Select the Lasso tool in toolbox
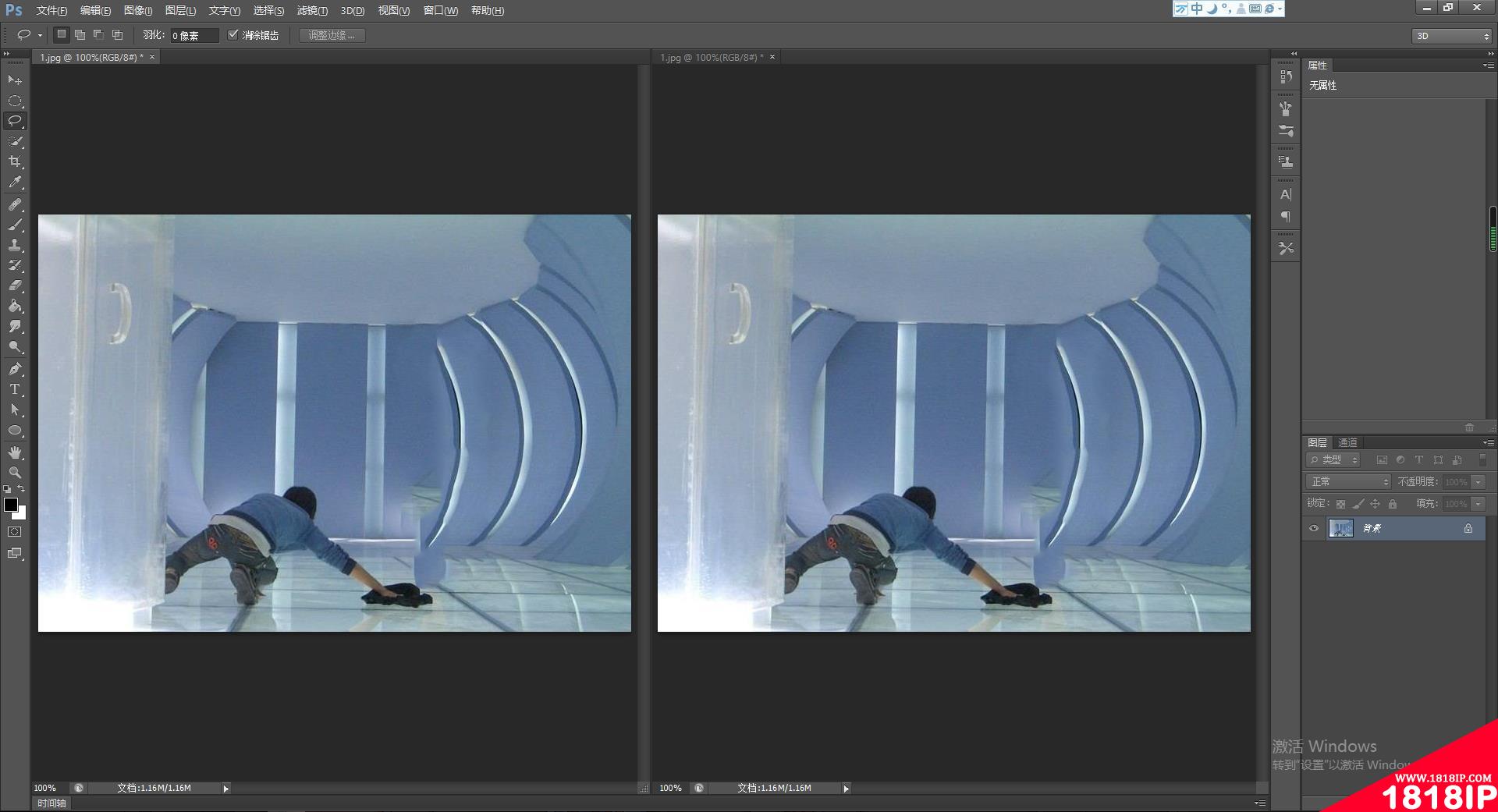This screenshot has width=1498, height=812. point(15,121)
